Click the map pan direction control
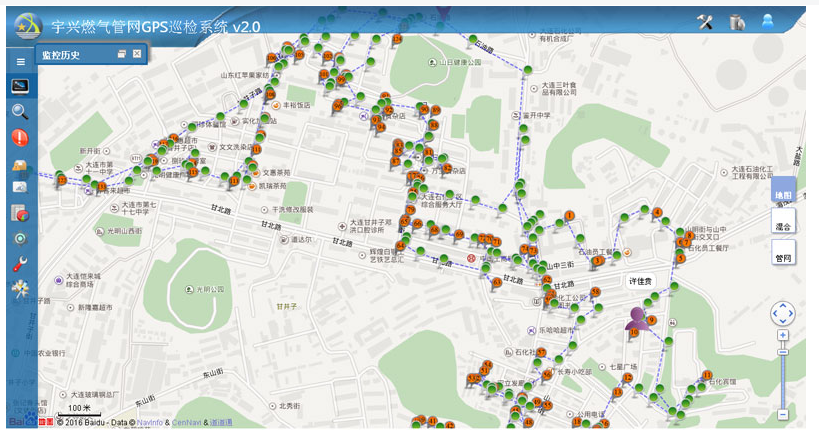This screenshot has height=448, width=819. pos(783,313)
